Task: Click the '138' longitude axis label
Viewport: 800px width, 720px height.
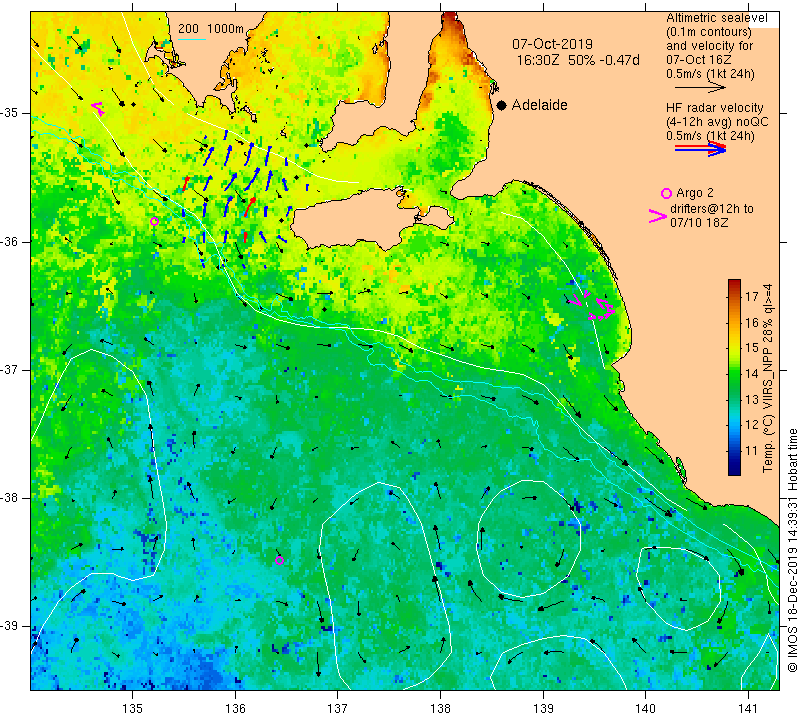Action: coord(440,708)
